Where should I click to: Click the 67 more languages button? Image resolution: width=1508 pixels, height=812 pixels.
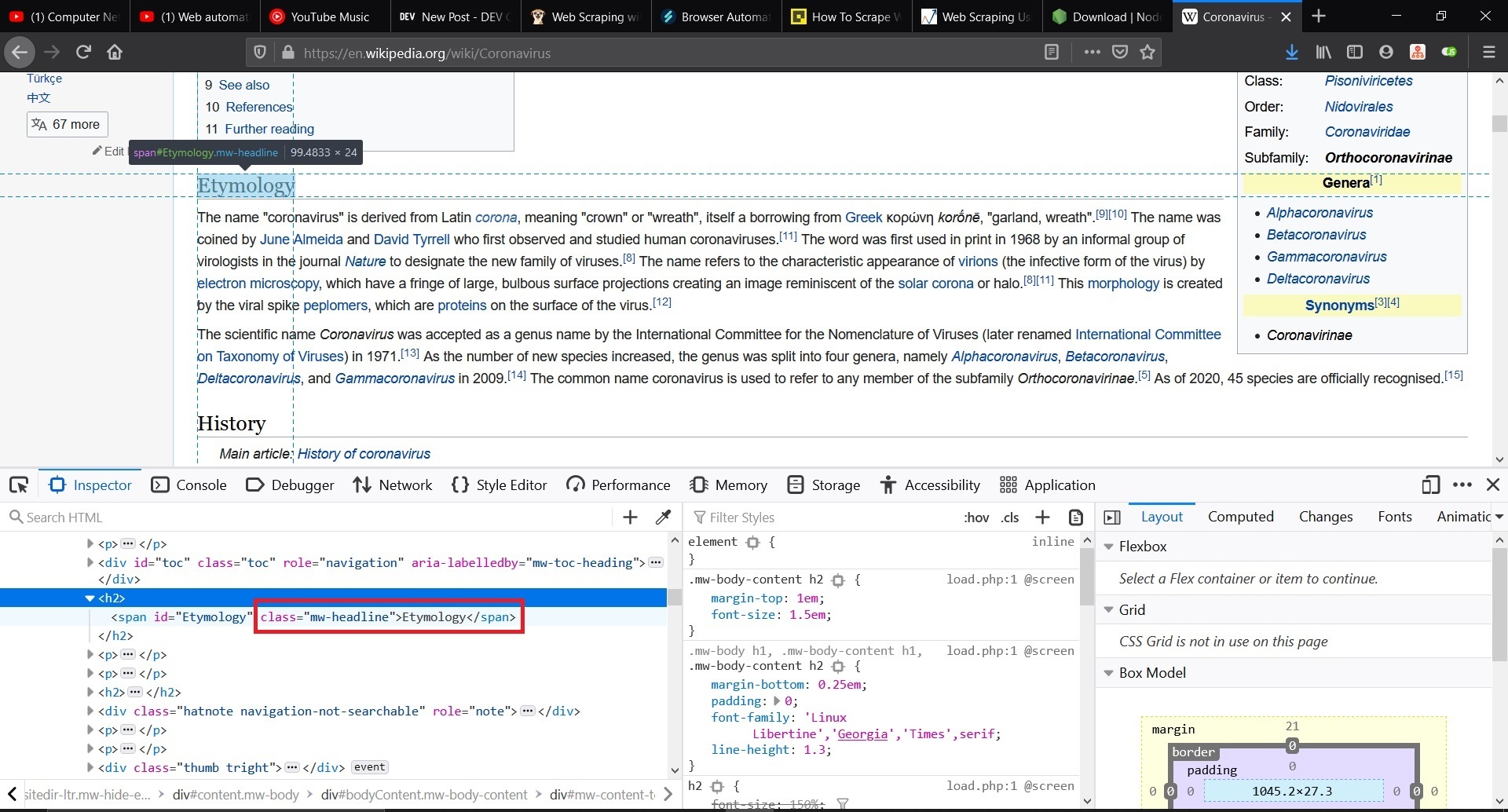point(67,124)
